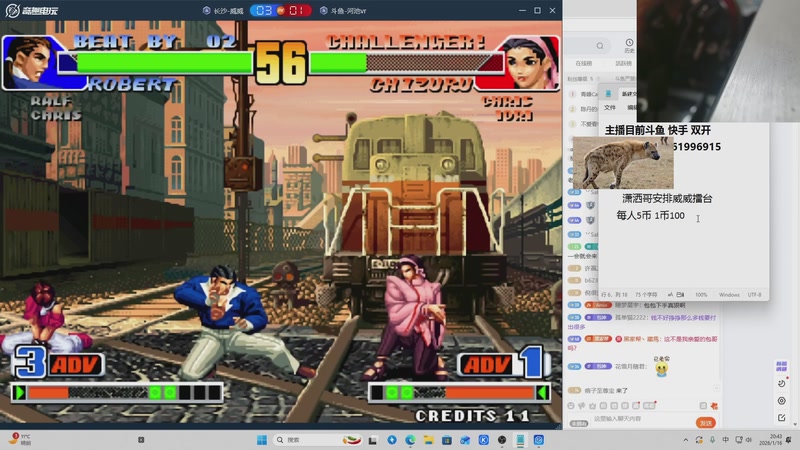Open the volume icon in system tray
This screenshot has width=800, height=450.
pos(749,440)
